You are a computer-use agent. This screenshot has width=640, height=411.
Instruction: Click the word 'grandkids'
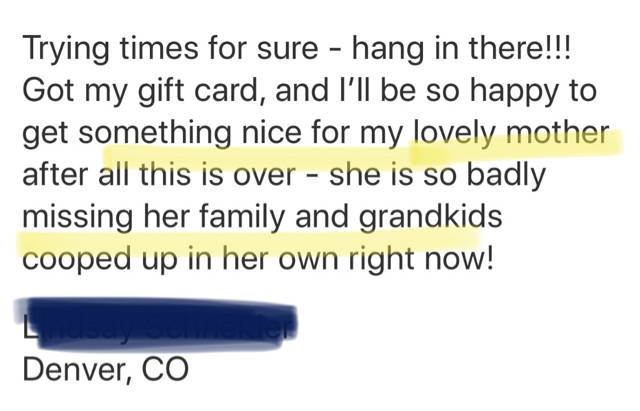431,217
